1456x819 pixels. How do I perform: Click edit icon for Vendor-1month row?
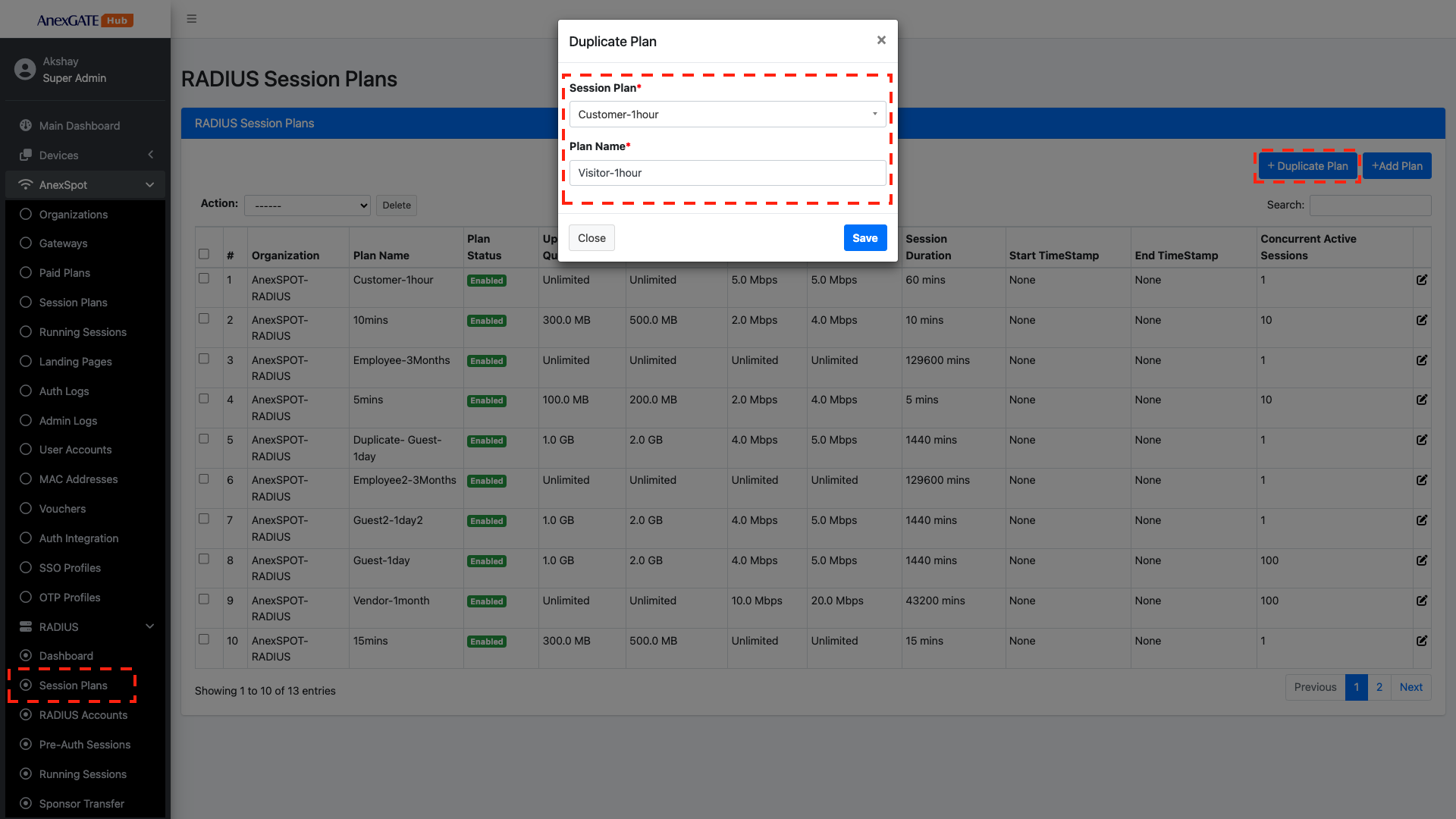[1422, 601]
